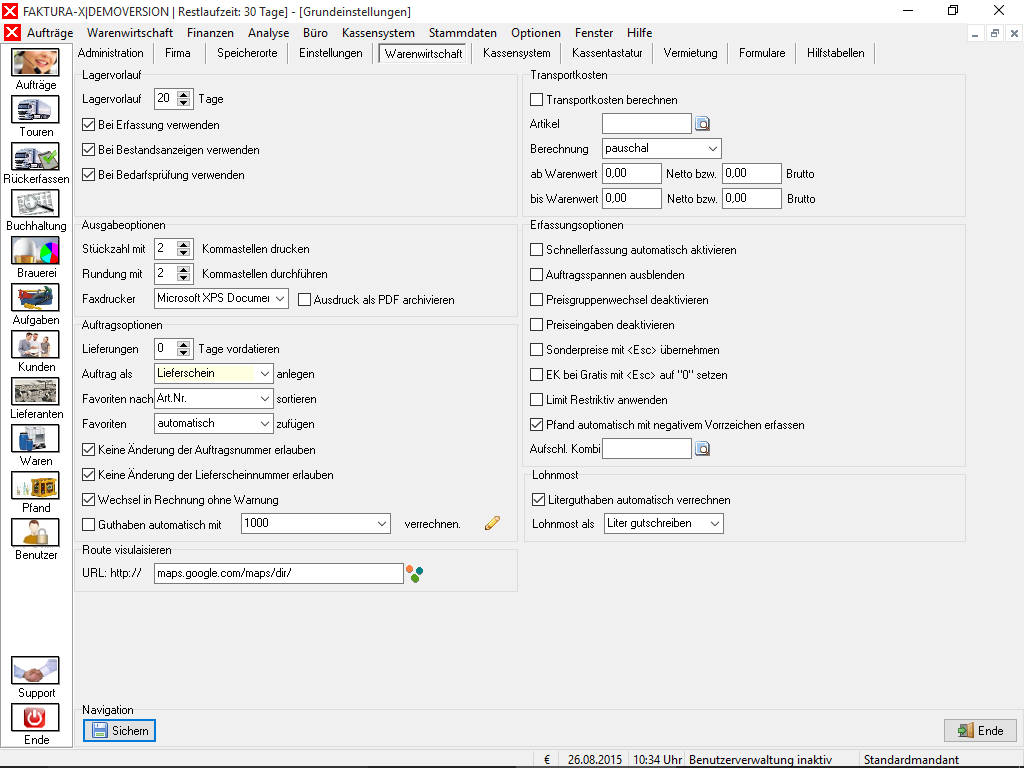
Task: Open the Lohnmost als dropdown
Action: pyautogui.click(x=664, y=523)
